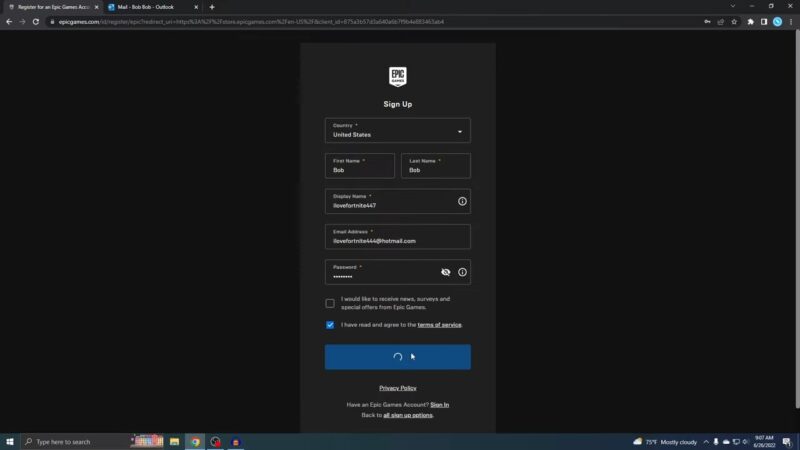
Task: Click the browser Back arrow
Action: pos(9,22)
